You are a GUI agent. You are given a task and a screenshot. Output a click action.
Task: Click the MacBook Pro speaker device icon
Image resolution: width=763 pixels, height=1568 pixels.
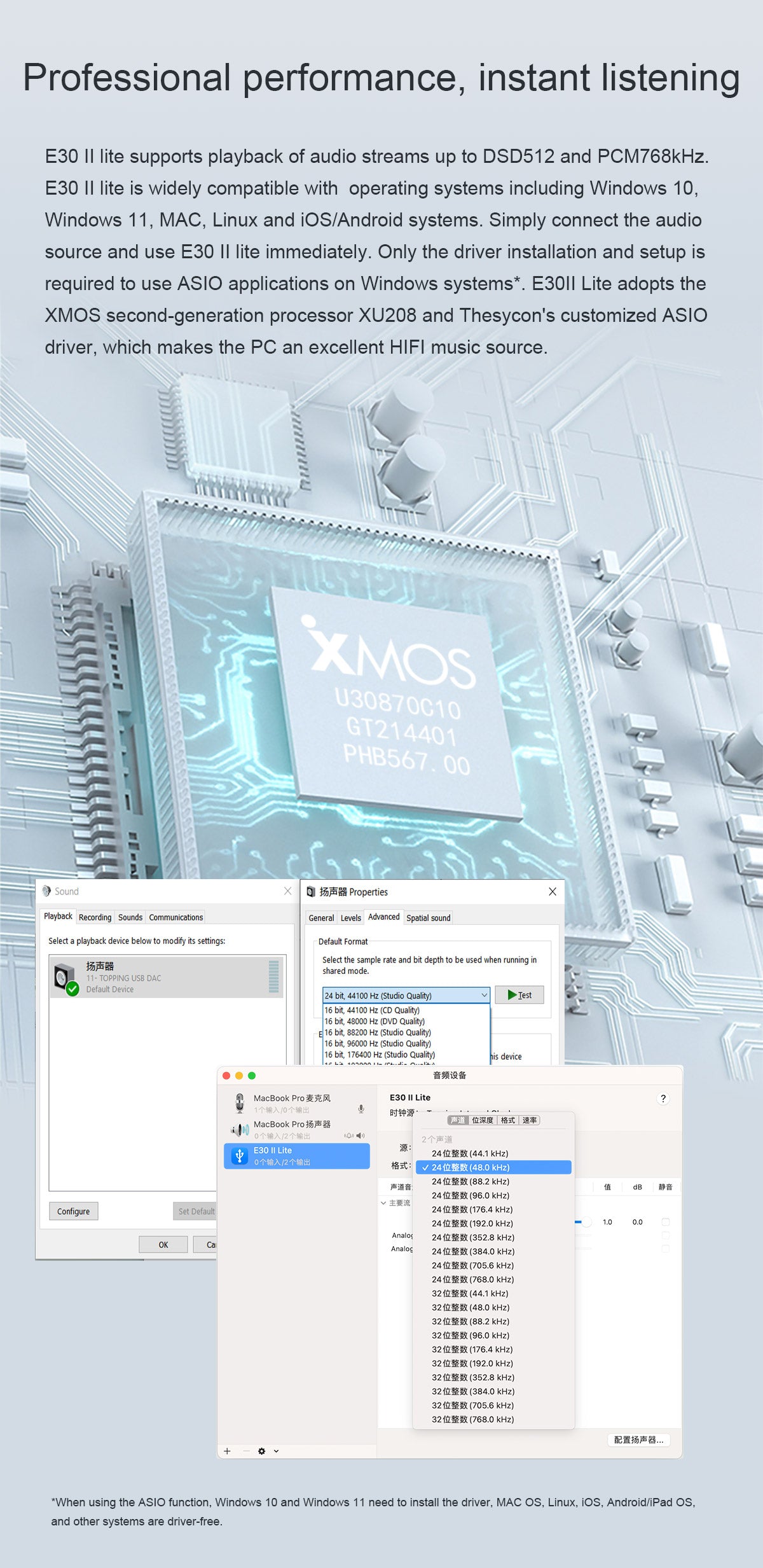pos(240,1130)
